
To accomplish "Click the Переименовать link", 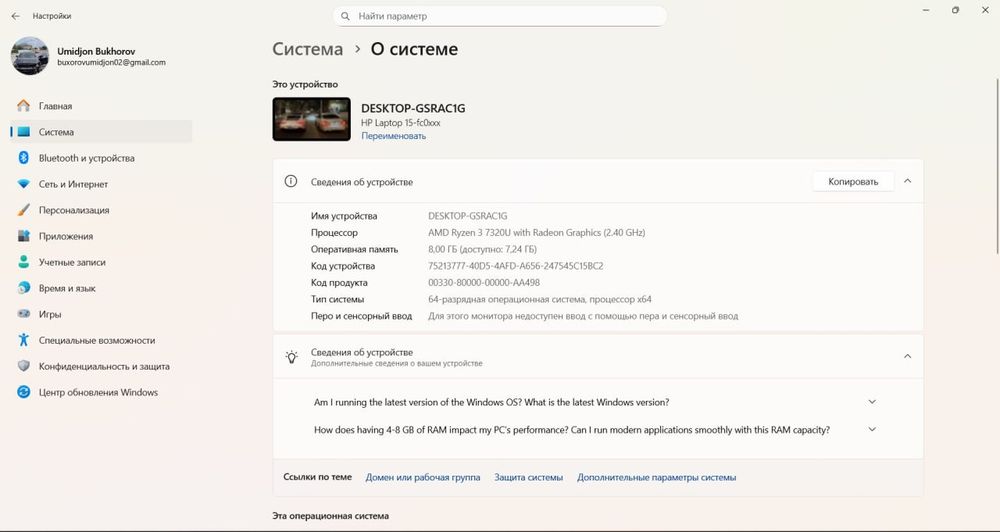I will point(393,136).
